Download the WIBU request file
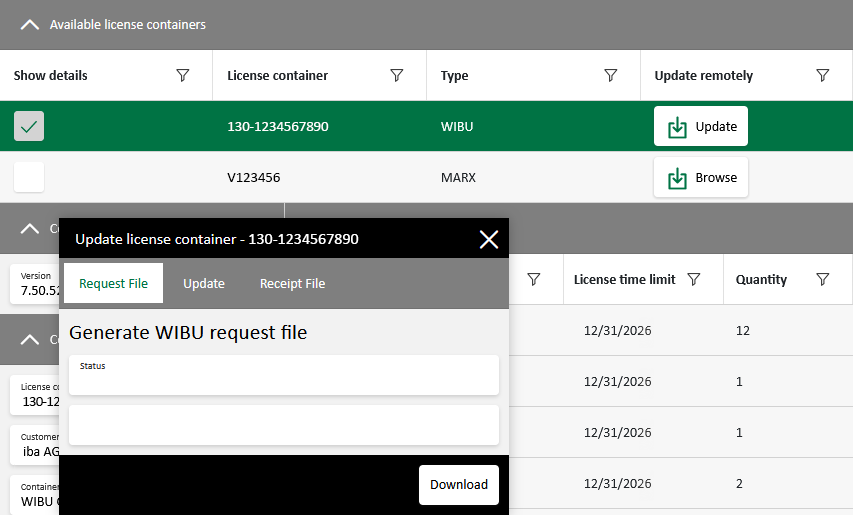The height and width of the screenshot is (516, 853). pos(458,485)
